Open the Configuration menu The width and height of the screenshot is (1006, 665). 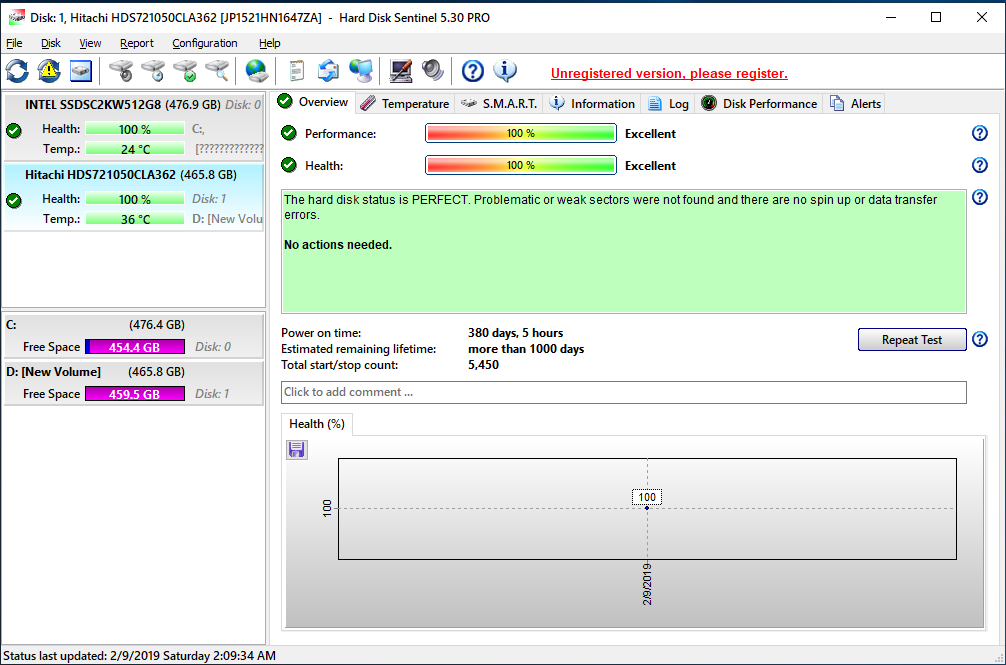click(x=204, y=43)
